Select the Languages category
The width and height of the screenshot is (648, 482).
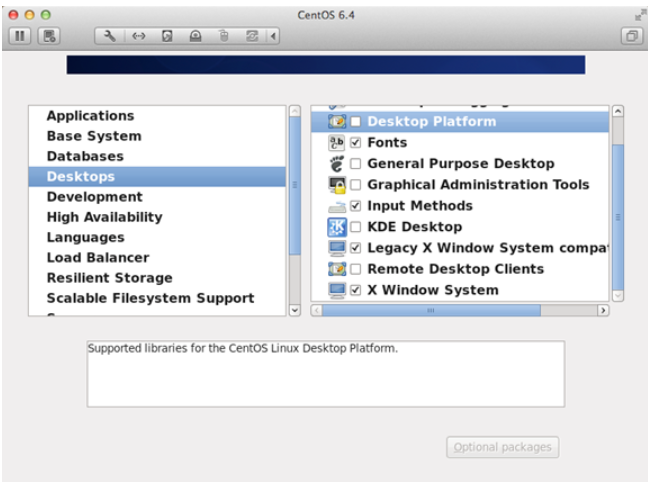(x=157, y=237)
